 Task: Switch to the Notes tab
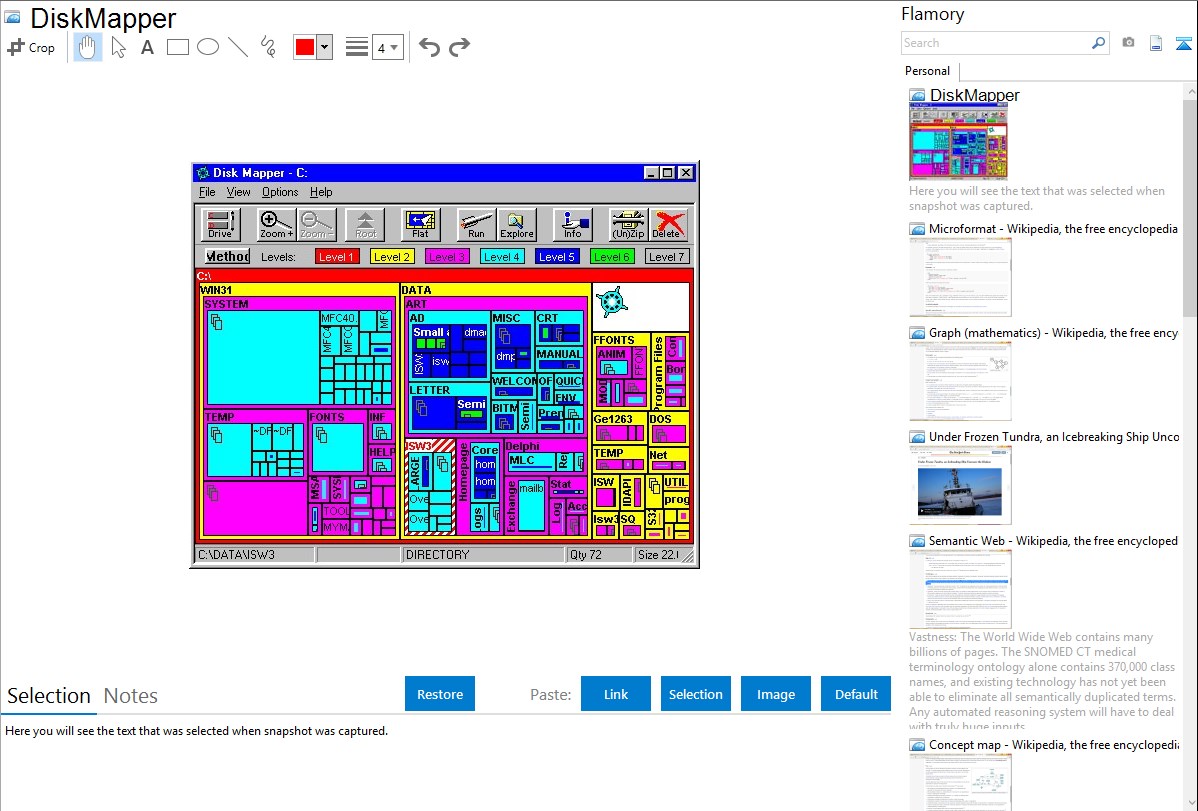[x=131, y=696]
